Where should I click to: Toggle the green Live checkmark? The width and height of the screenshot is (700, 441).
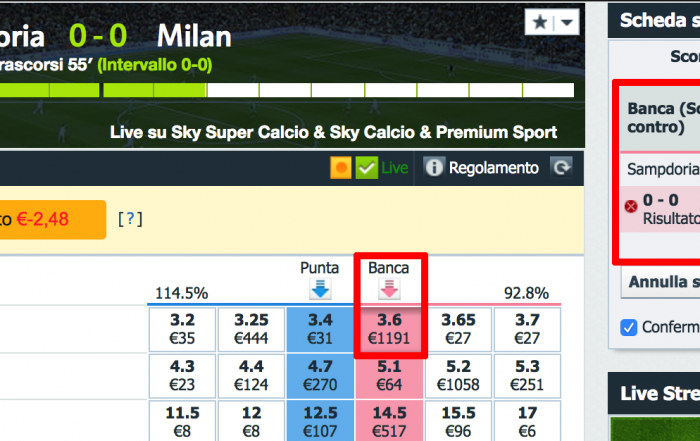[367, 168]
